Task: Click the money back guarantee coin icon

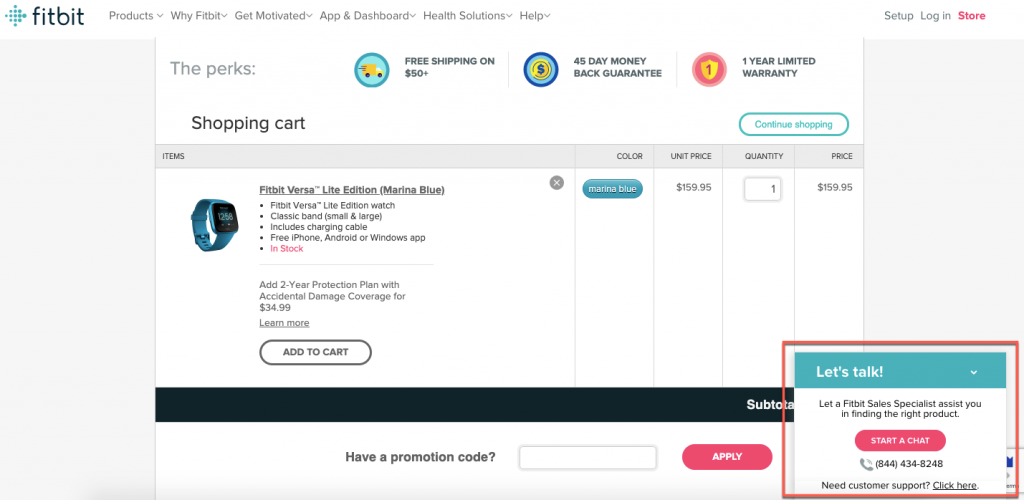Action: point(541,70)
